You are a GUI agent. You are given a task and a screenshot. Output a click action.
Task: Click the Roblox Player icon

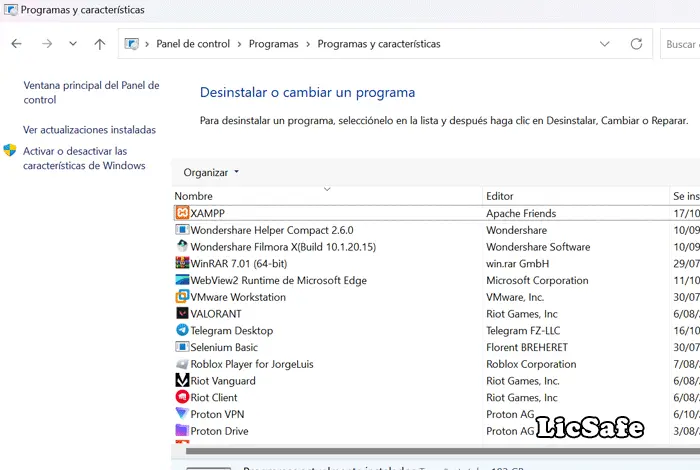[182, 364]
